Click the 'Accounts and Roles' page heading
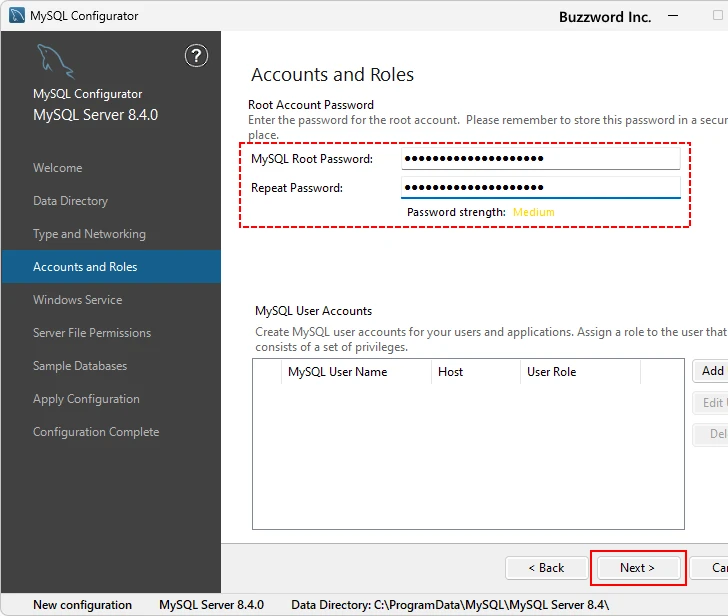The width and height of the screenshot is (728, 616). point(332,75)
